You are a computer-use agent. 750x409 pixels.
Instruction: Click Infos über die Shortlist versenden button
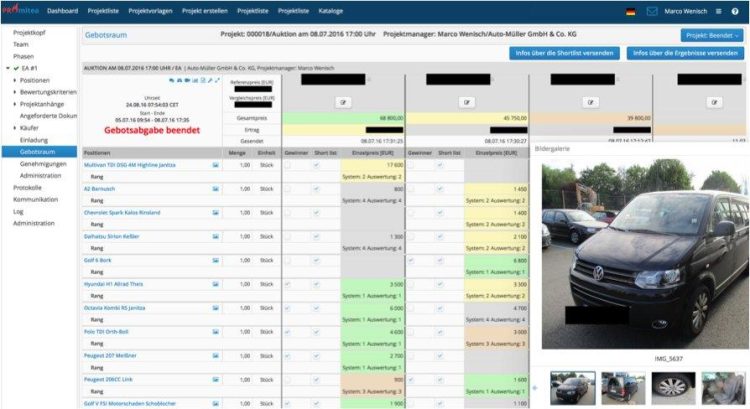click(564, 53)
